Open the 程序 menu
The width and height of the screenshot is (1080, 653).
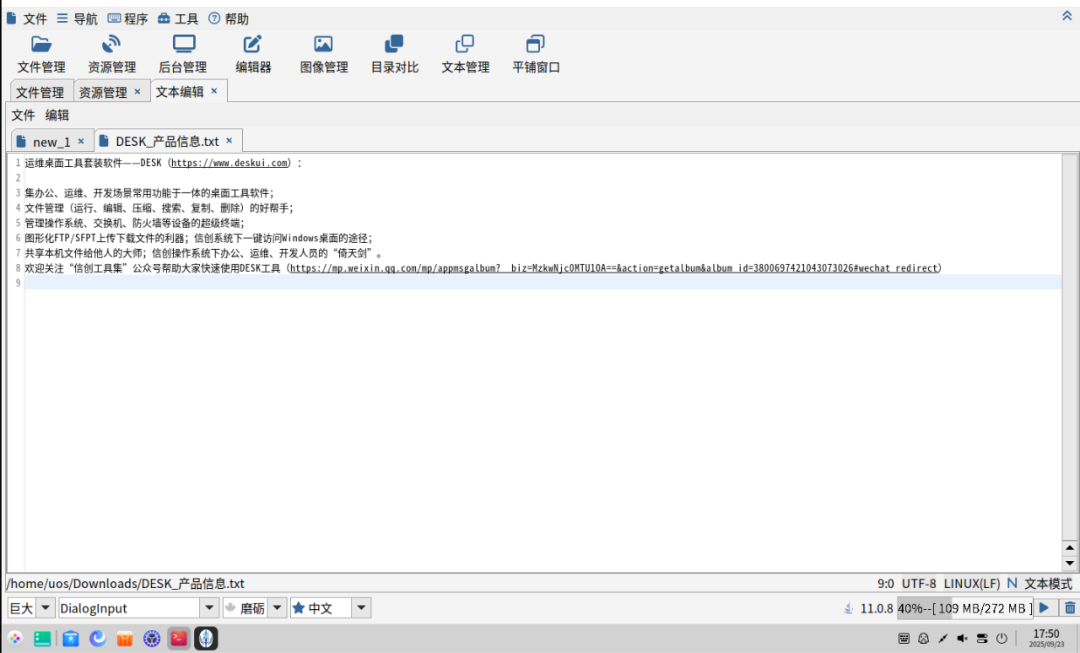[128, 19]
